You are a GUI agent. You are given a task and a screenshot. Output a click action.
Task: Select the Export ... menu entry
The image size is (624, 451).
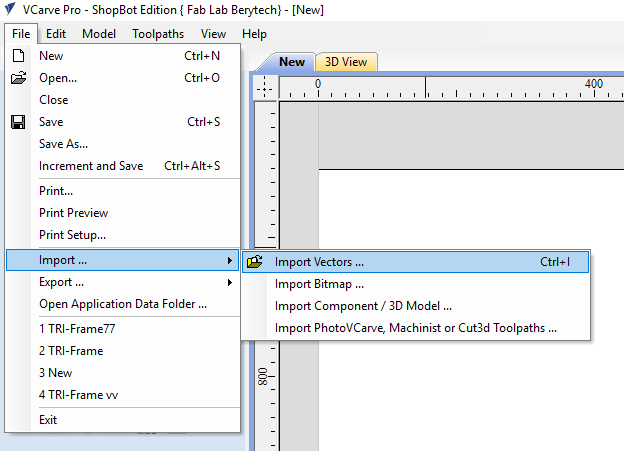tap(123, 282)
